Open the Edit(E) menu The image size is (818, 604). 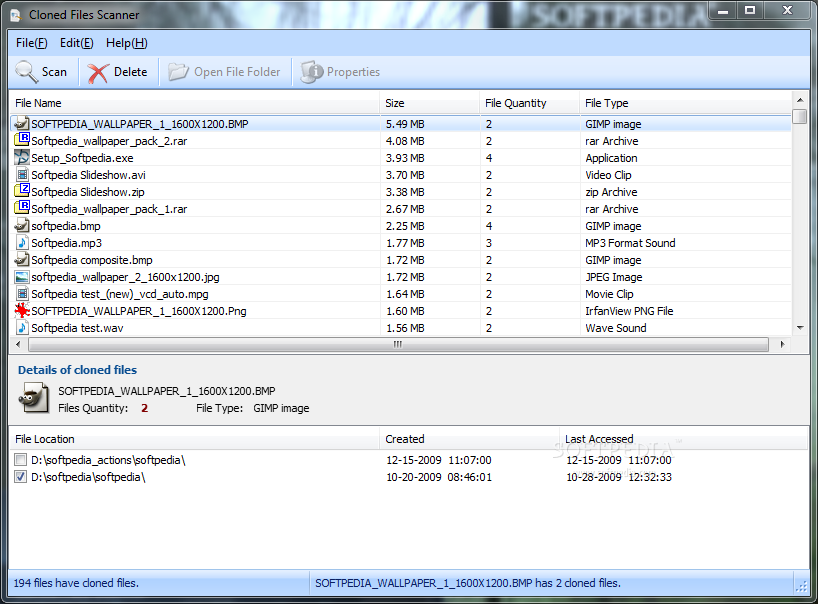point(77,43)
